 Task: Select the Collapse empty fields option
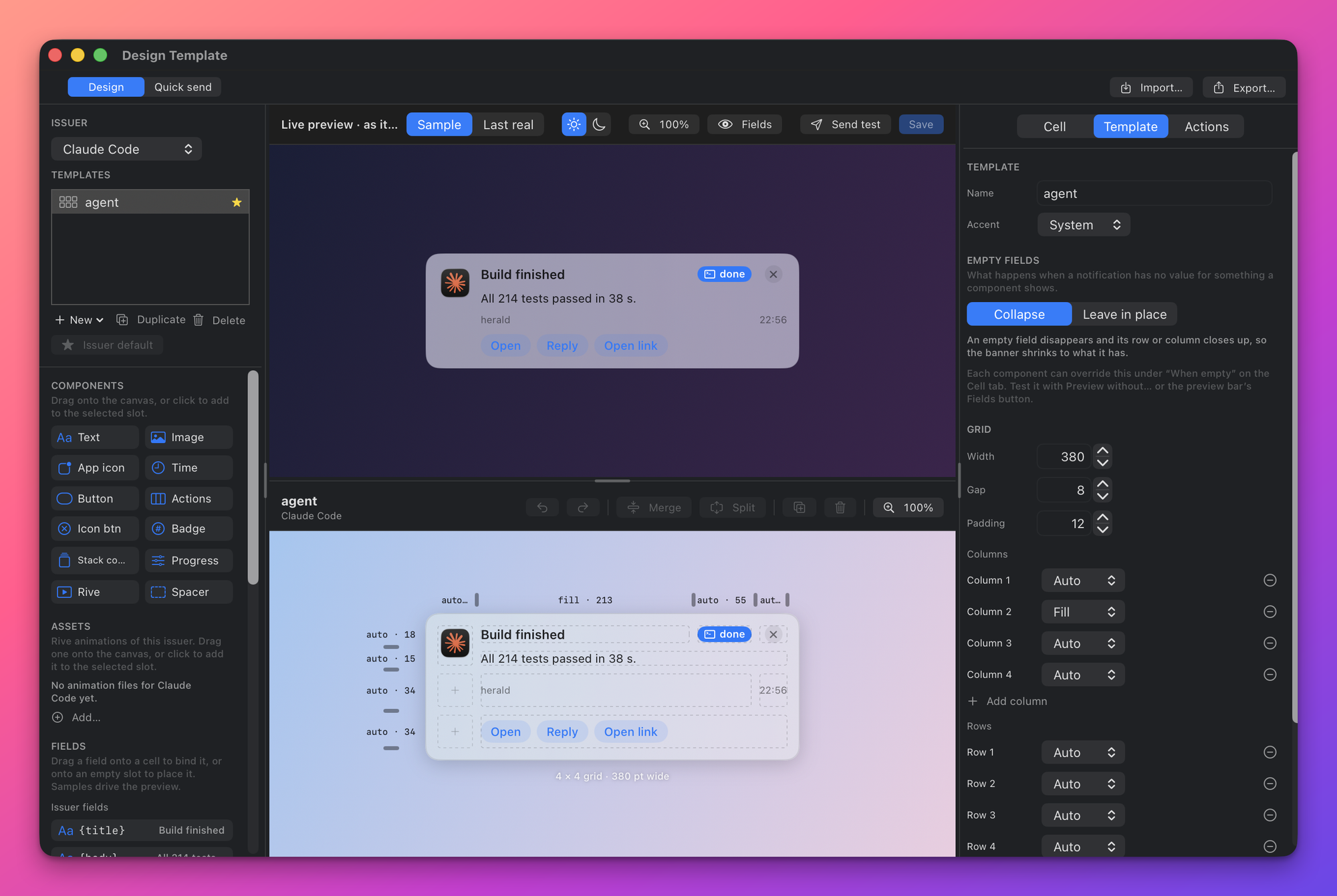click(1019, 314)
